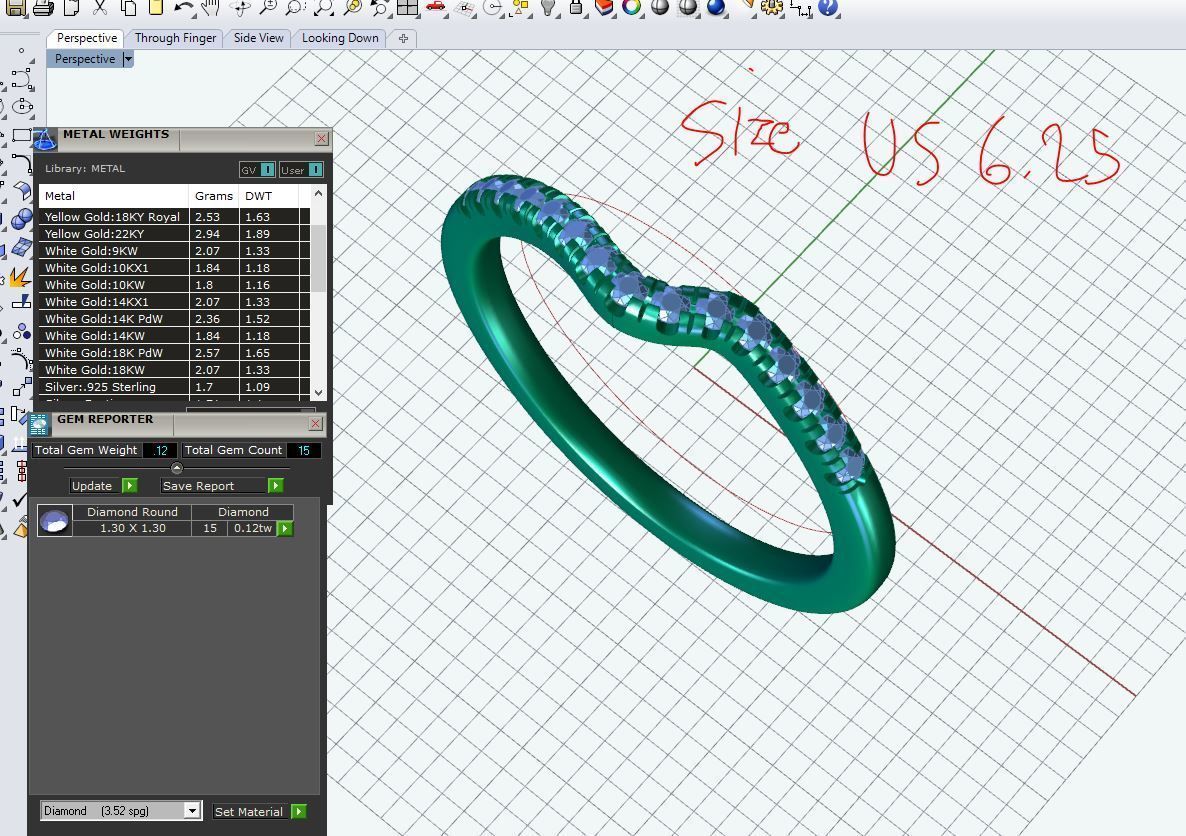Select the Ellipse tool in left sidebar
This screenshot has width=1186, height=836.
click(22, 106)
